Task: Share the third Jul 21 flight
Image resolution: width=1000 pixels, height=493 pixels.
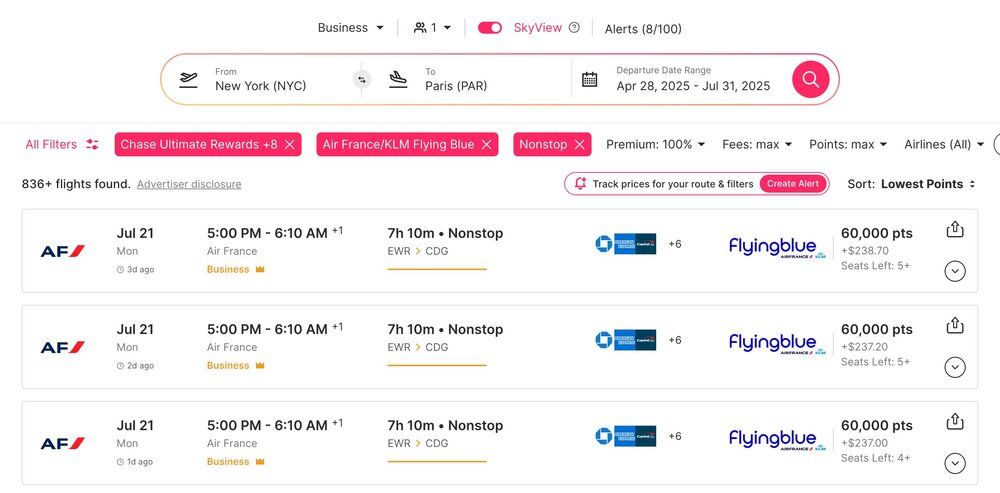Action: (x=955, y=422)
